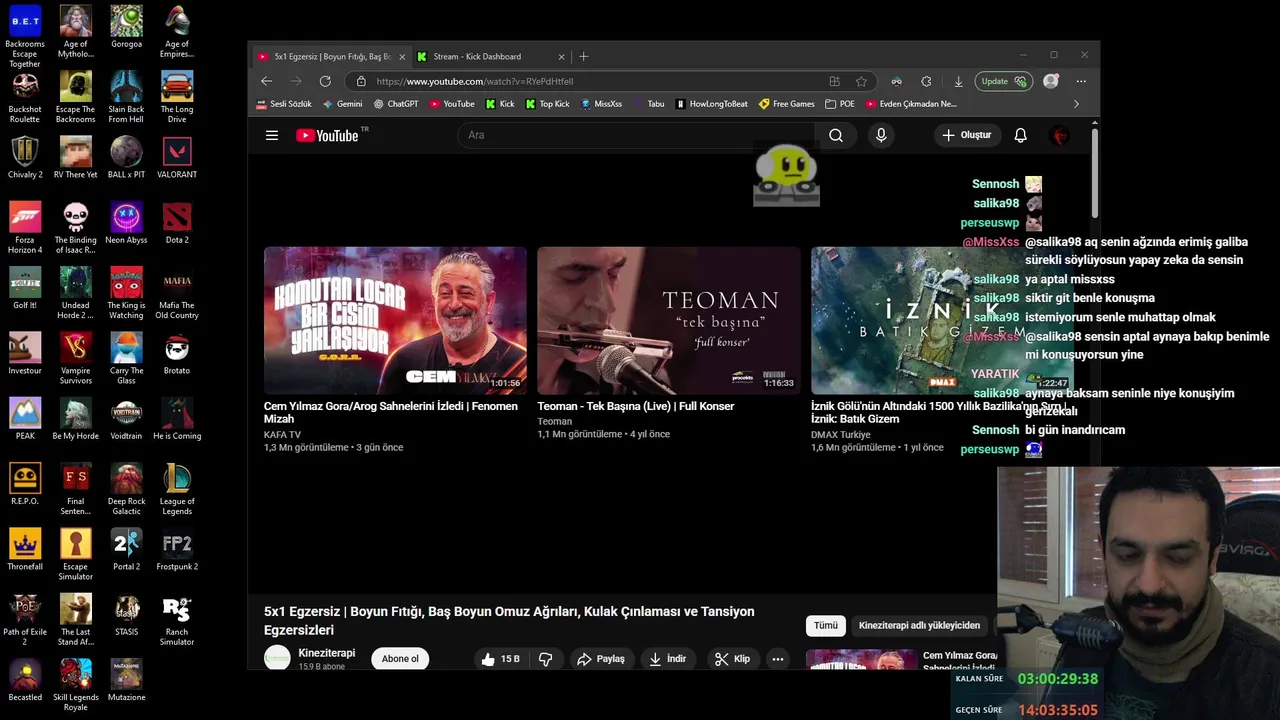Click Paylaş share button
Screen dimensions: 1280x720
point(601,659)
